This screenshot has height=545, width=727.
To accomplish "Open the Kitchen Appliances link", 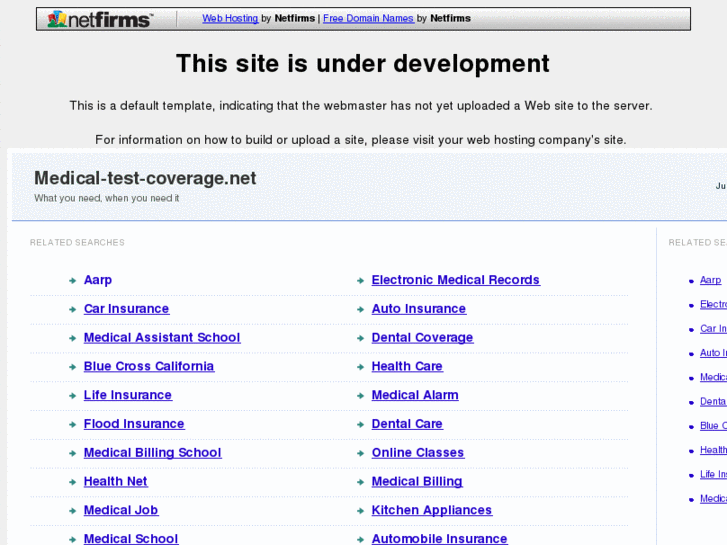I will pyautogui.click(x=432, y=510).
